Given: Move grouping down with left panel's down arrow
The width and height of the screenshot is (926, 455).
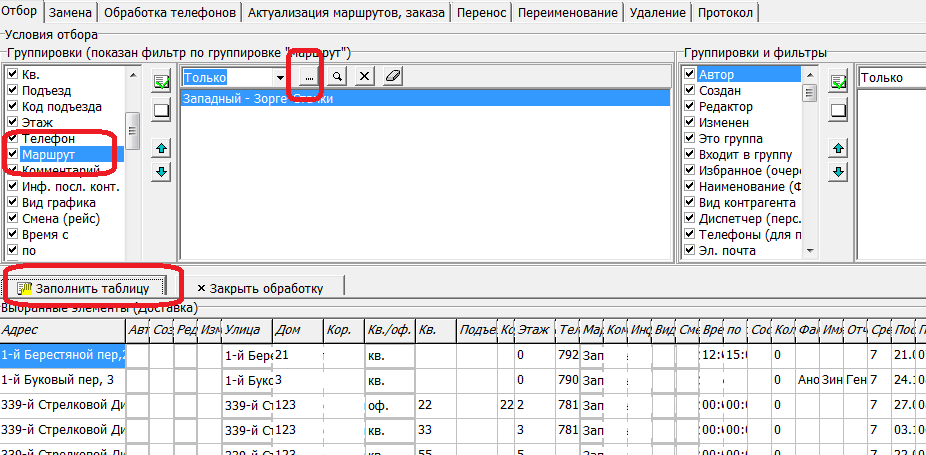Looking at the screenshot, I should [162, 172].
